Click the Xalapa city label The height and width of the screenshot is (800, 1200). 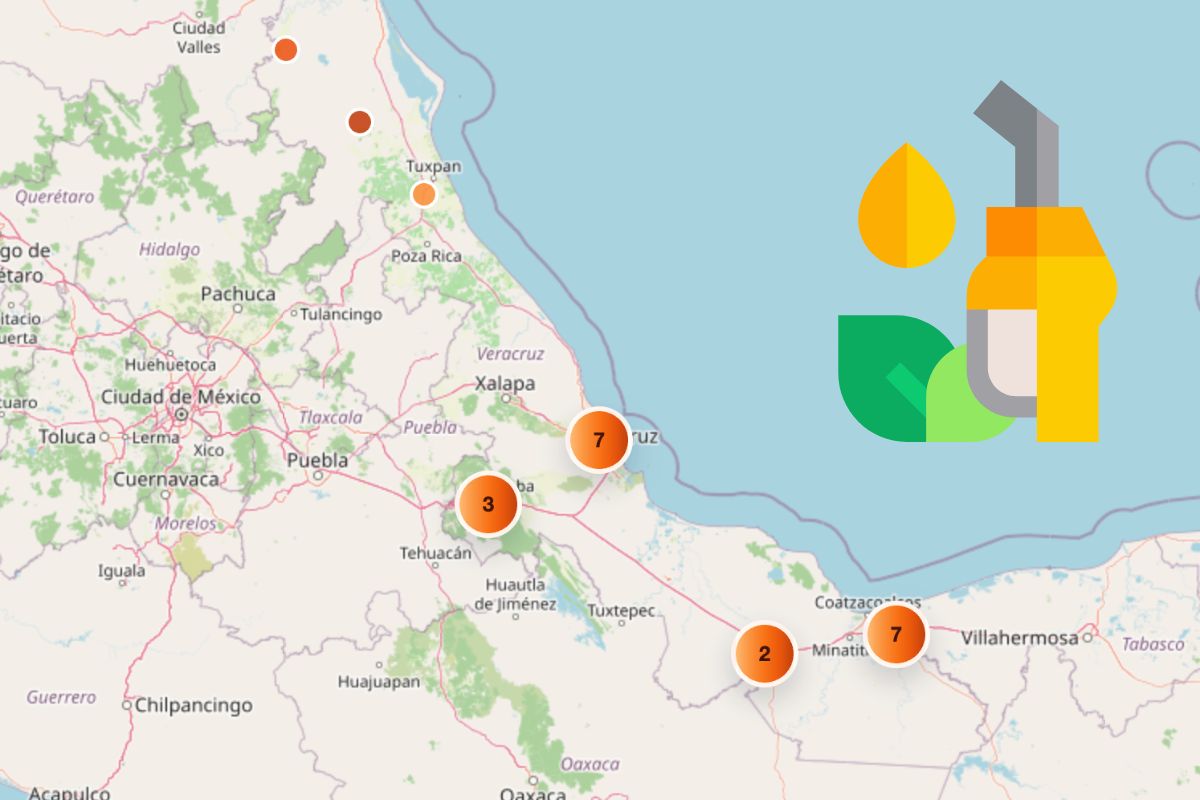pyautogui.click(x=505, y=383)
